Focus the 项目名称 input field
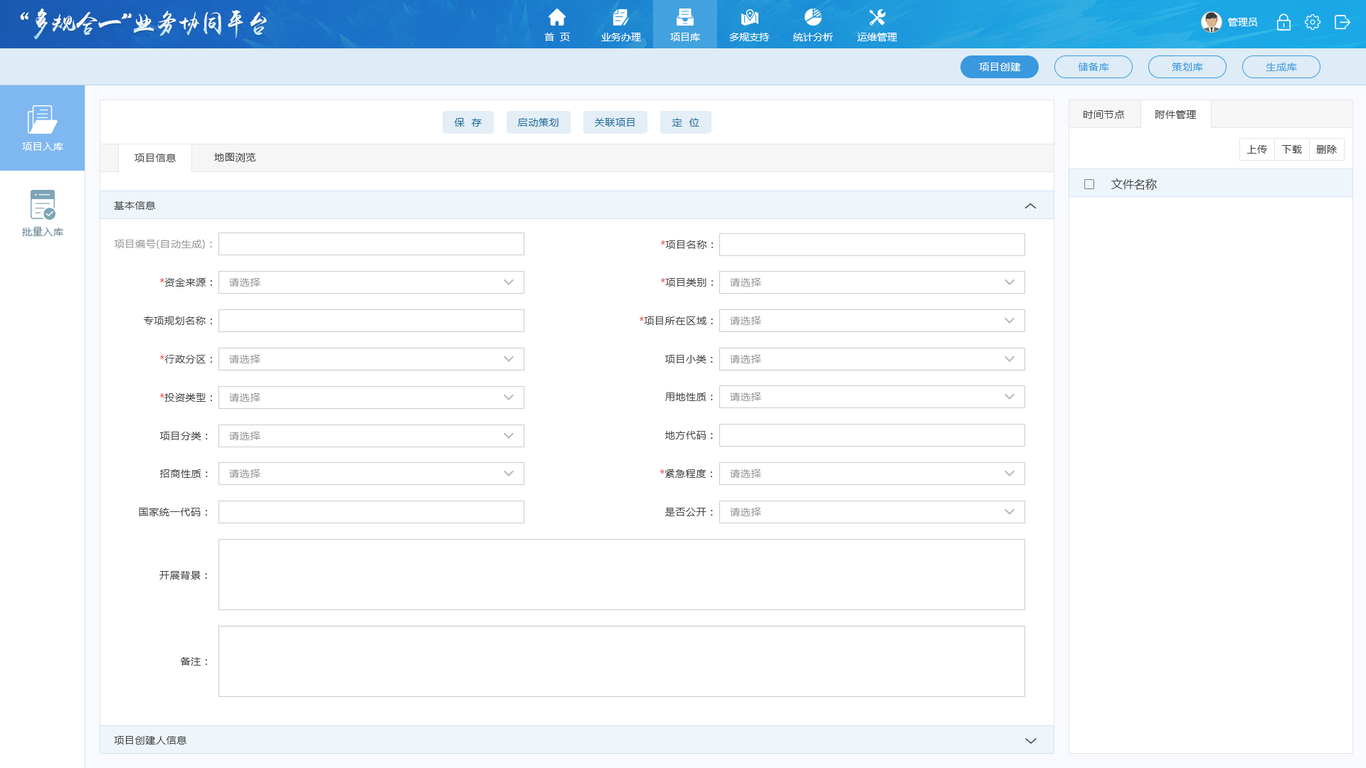This screenshot has height=768, width=1366. (872, 244)
